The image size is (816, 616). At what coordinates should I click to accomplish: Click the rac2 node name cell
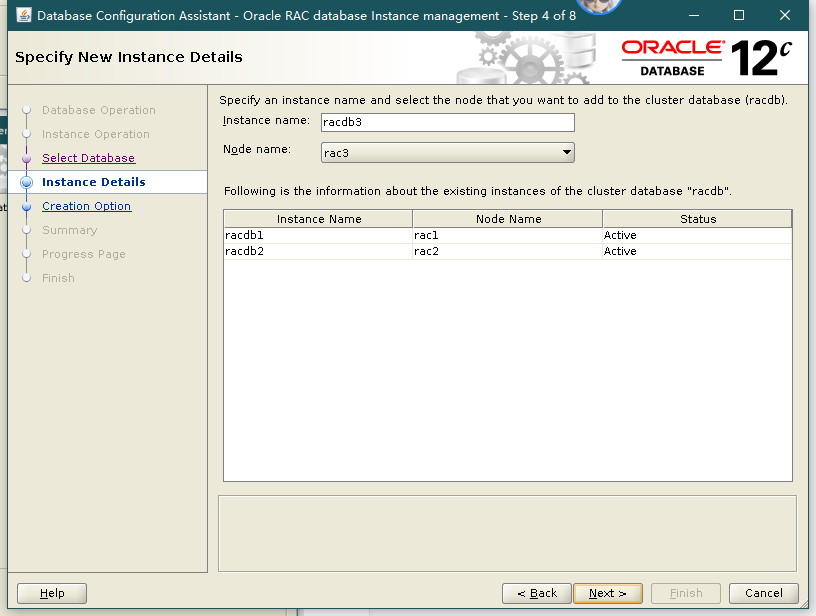[x=507, y=251]
